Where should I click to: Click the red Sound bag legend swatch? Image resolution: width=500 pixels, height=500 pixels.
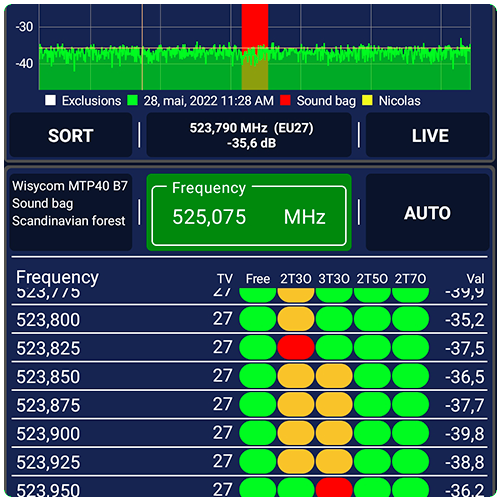(285, 100)
